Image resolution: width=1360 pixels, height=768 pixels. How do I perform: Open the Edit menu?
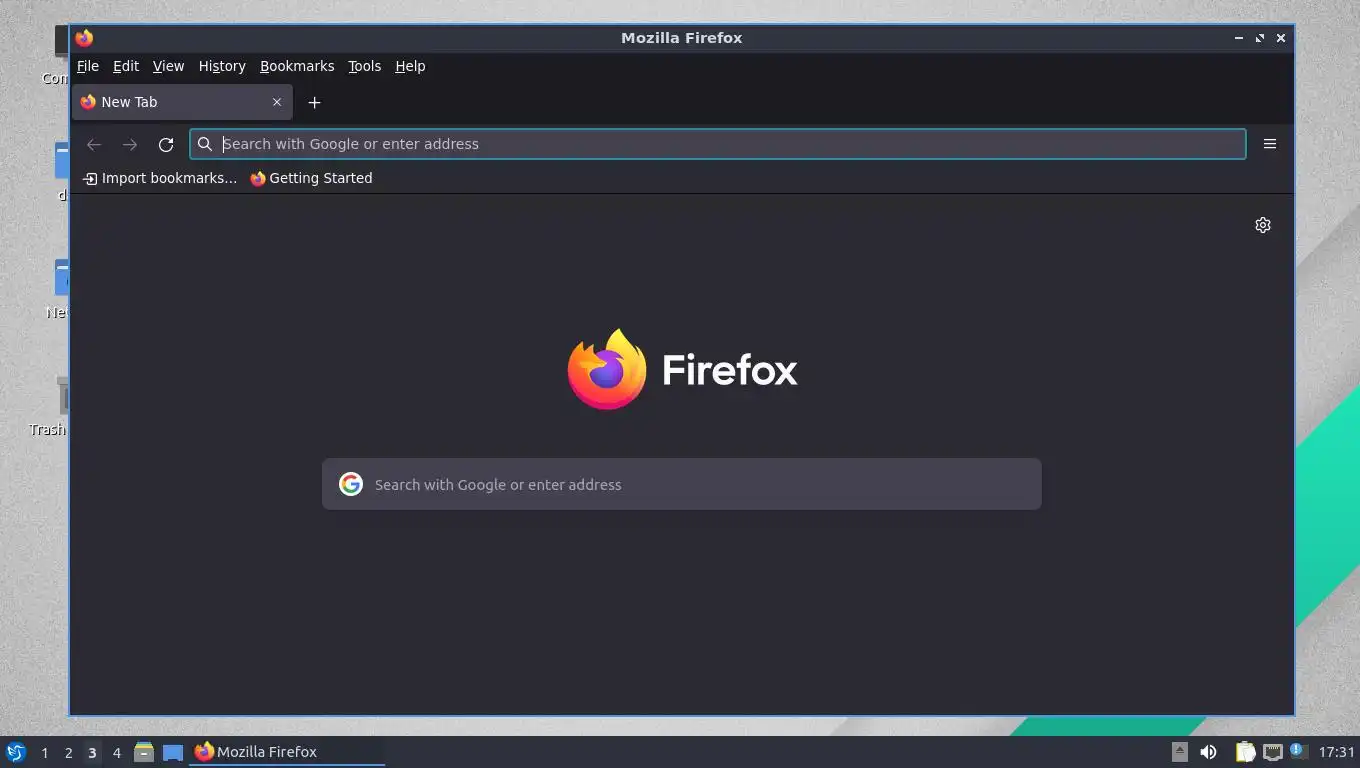click(126, 66)
